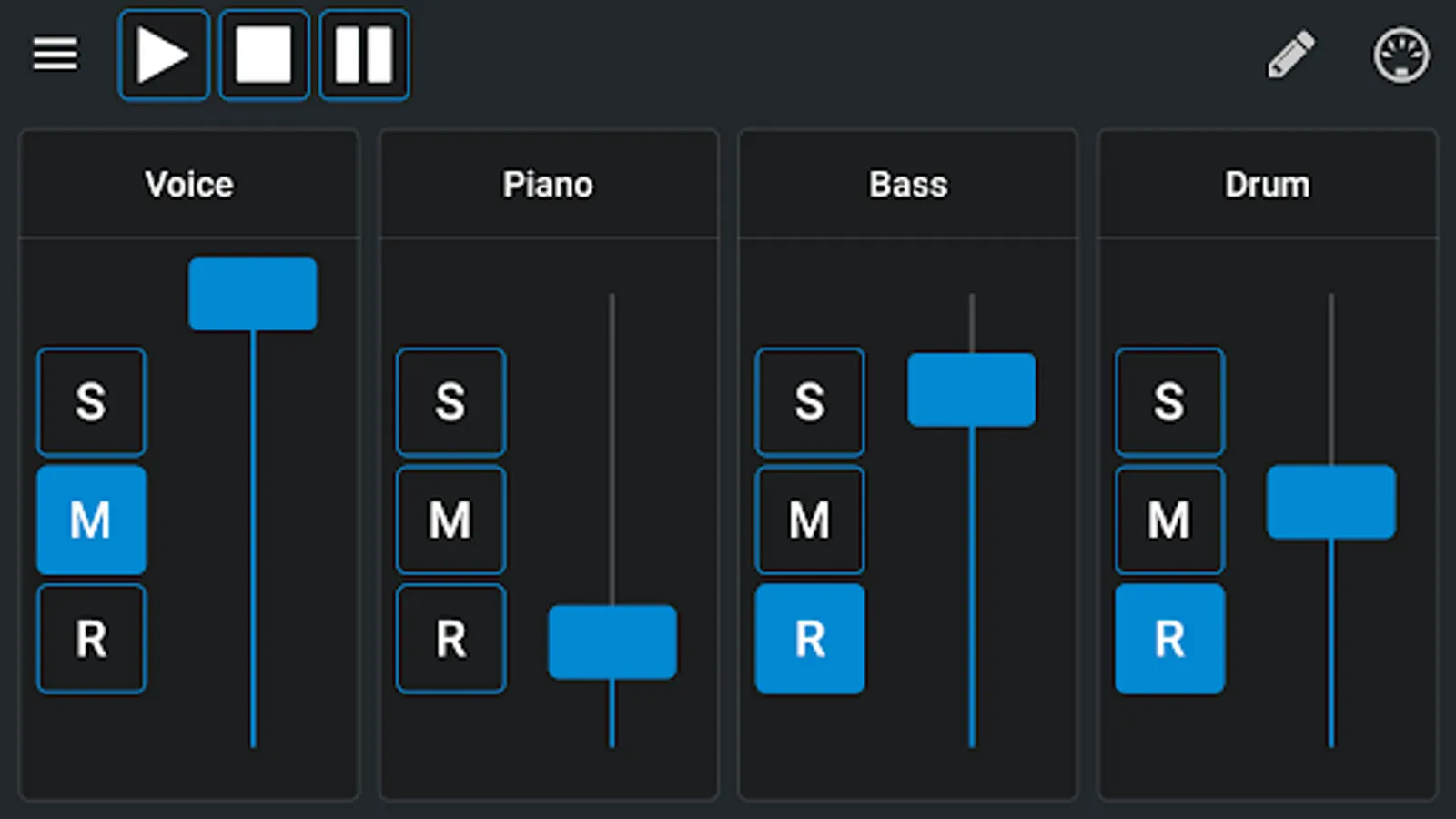Solo the Voice track
Viewport: 1456px width, 819px height.
pyautogui.click(x=91, y=401)
